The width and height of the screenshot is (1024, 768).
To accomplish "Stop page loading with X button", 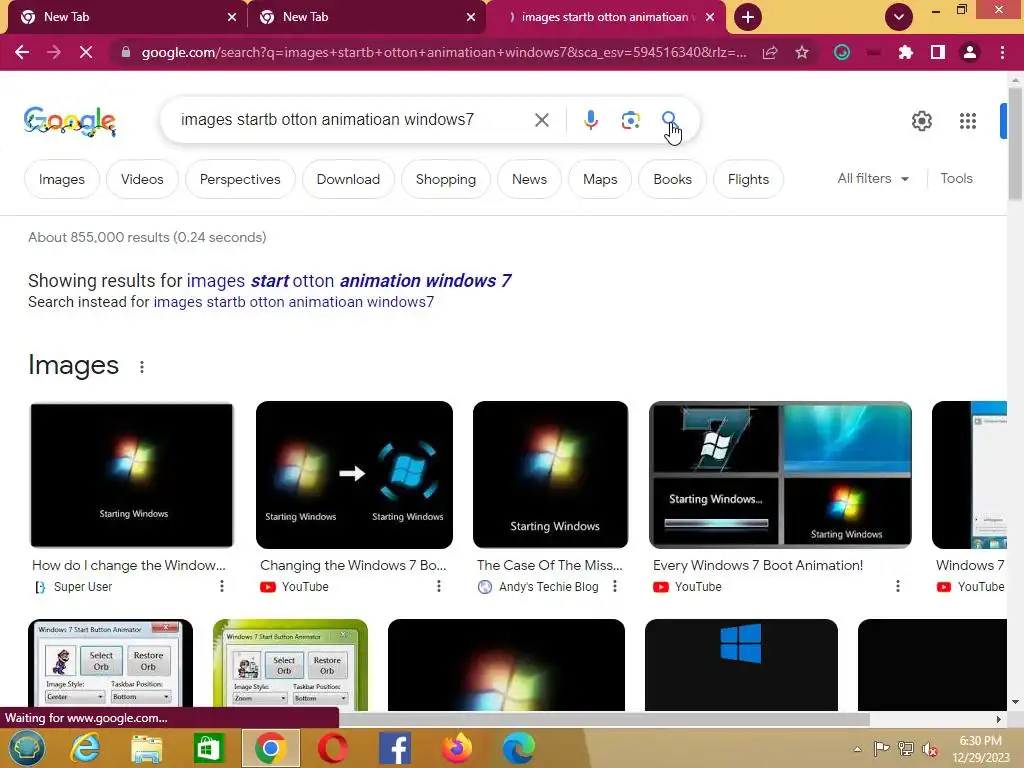I will pyautogui.click(x=86, y=52).
